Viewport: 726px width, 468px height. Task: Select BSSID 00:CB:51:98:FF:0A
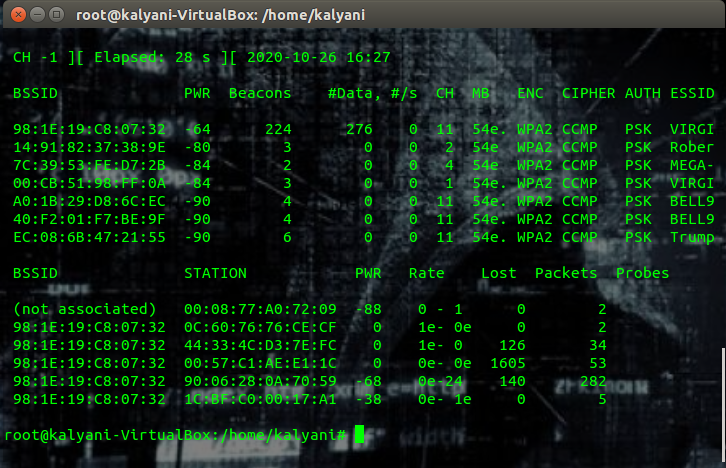(89, 183)
